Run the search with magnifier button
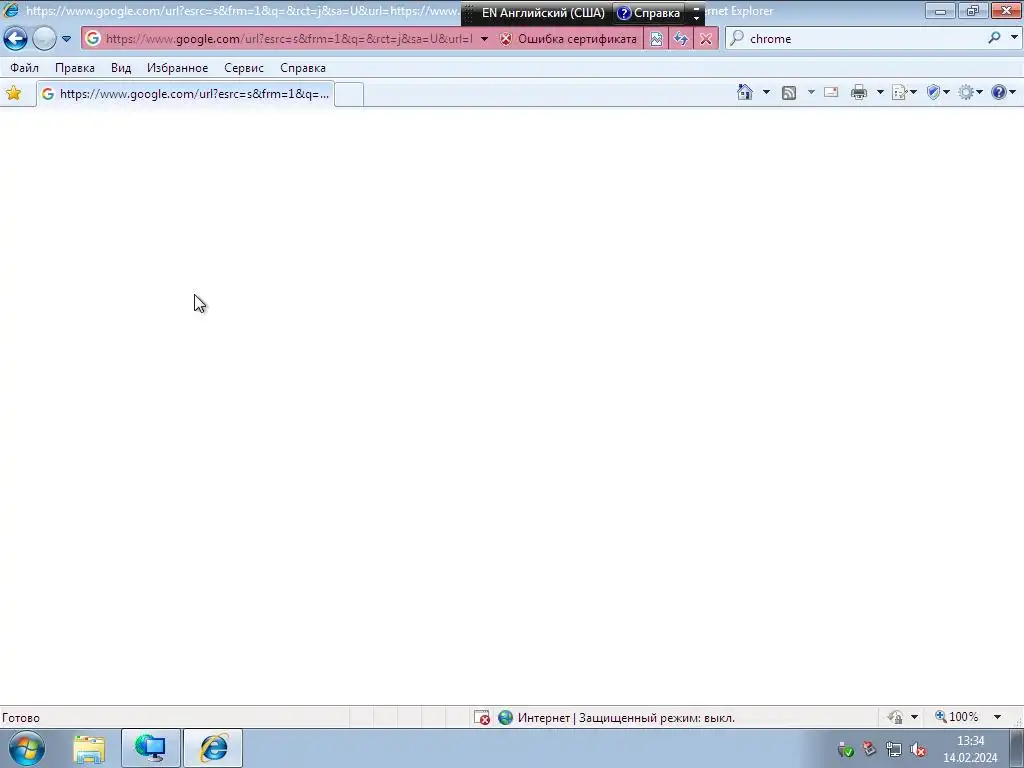The width and height of the screenshot is (1024, 768). [x=994, y=38]
